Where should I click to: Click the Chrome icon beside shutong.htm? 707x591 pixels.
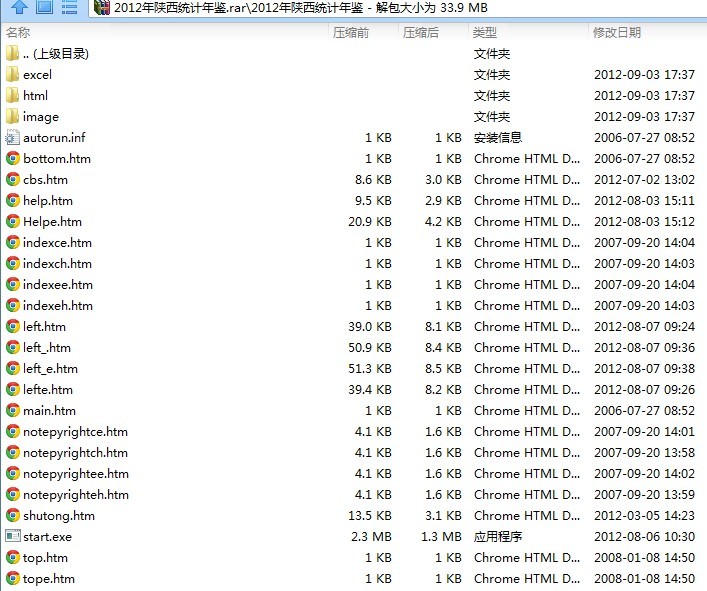pos(13,515)
